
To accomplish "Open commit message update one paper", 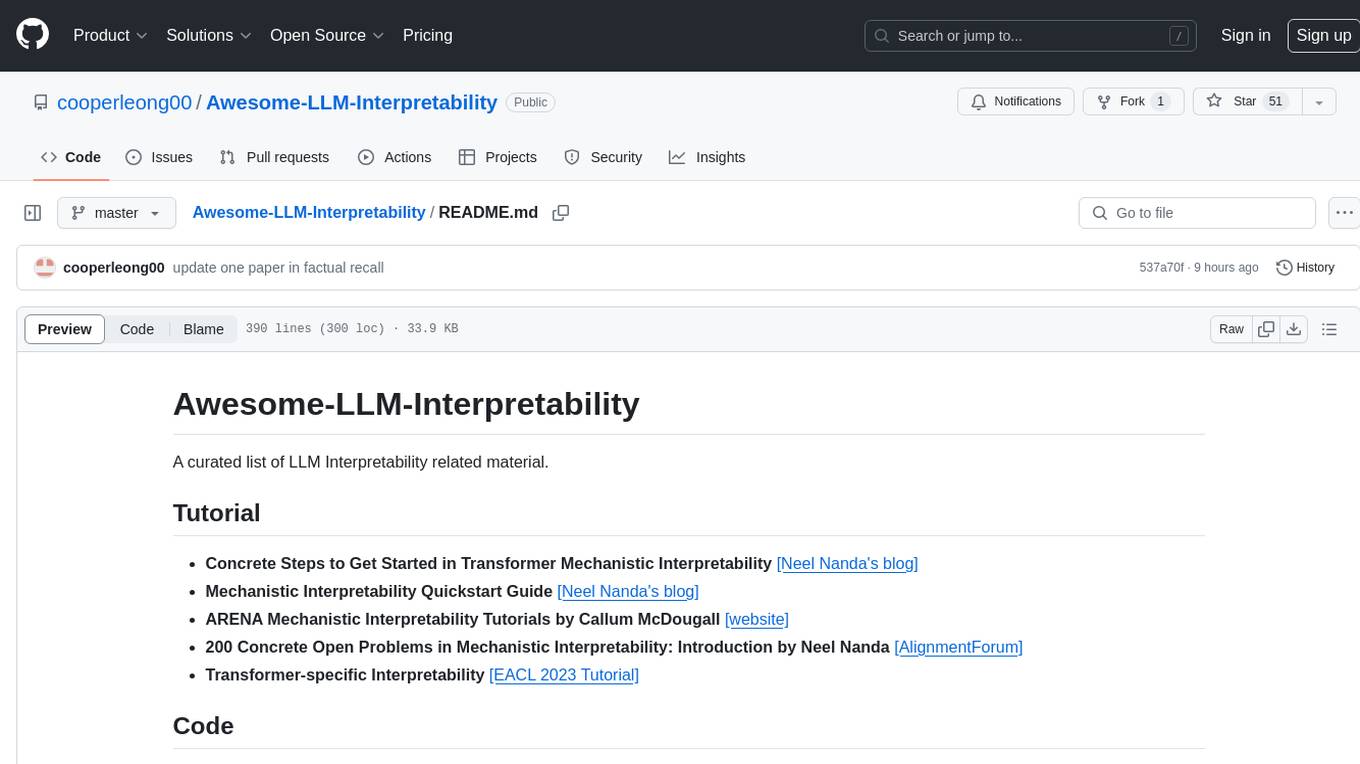I will tap(278, 267).
